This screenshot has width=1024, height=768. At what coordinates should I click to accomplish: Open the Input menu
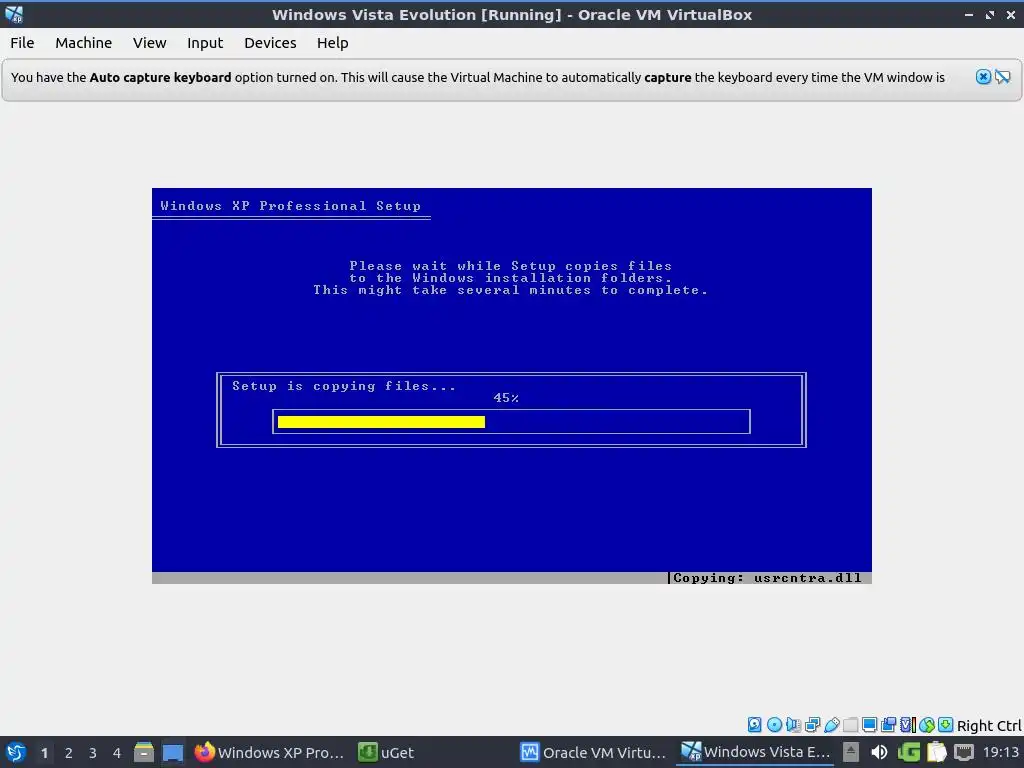point(205,43)
